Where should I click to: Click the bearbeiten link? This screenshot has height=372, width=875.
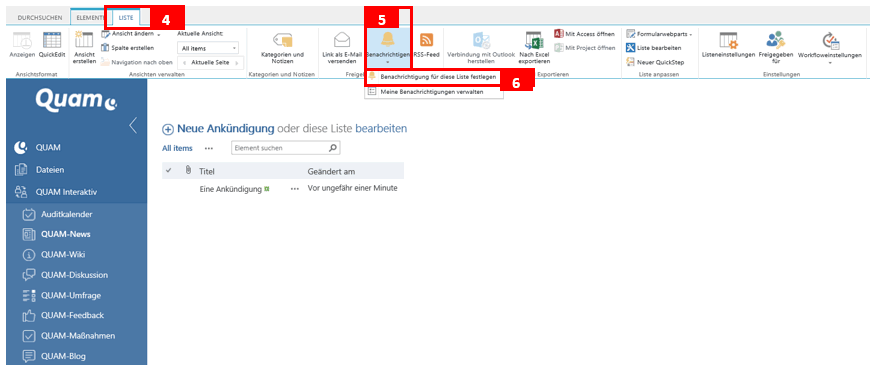(x=381, y=129)
